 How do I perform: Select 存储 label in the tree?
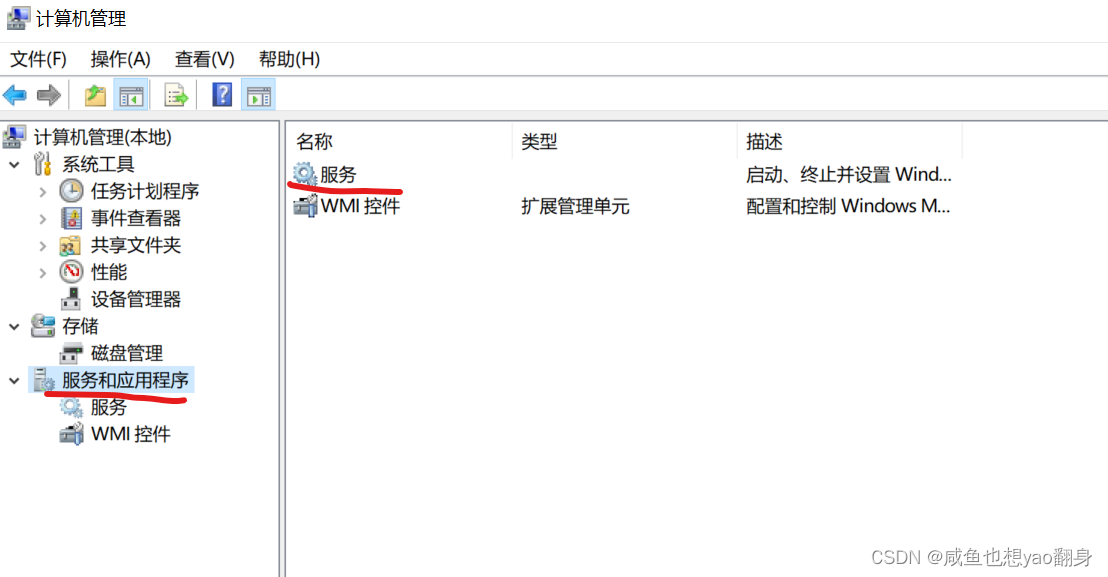point(80,326)
